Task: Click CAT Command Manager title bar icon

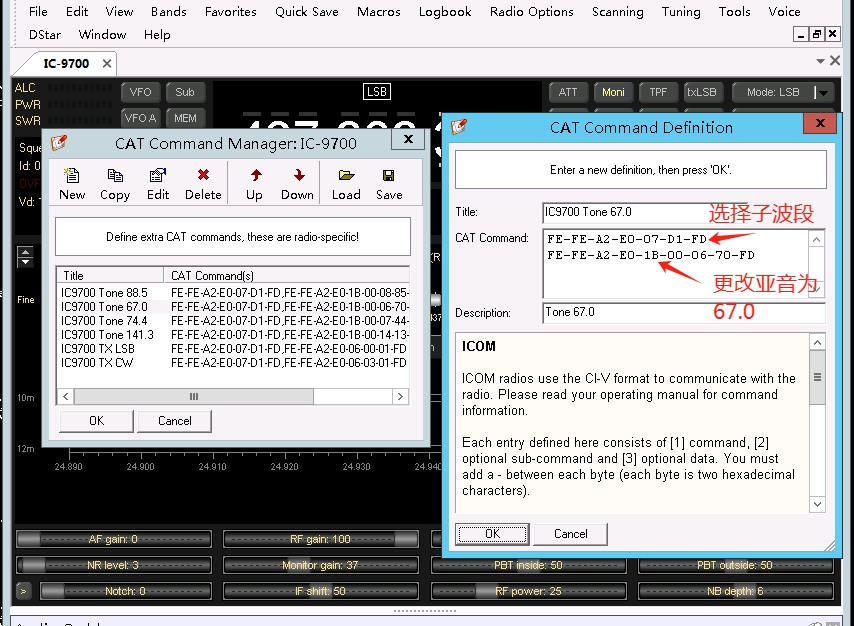Action: [59, 143]
